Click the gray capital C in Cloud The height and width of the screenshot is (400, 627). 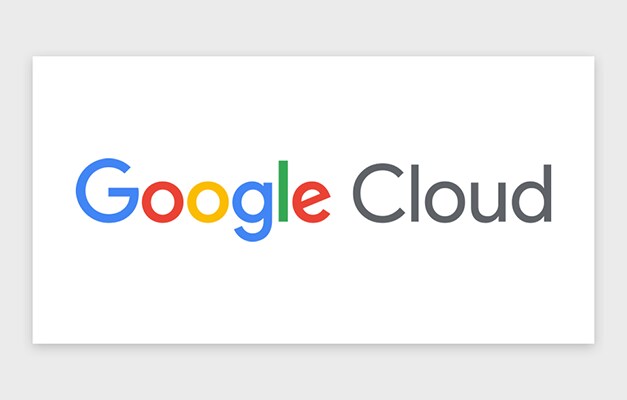(x=379, y=193)
